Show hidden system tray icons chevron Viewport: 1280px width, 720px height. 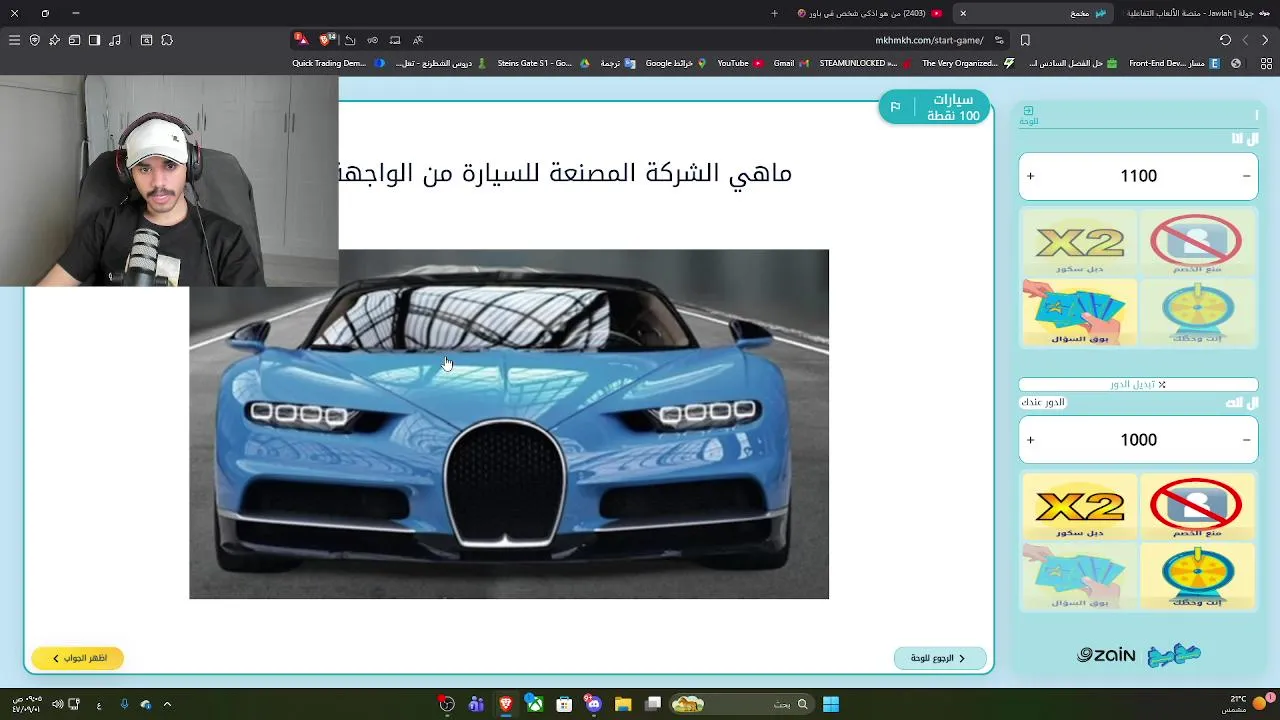pos(167,704)
